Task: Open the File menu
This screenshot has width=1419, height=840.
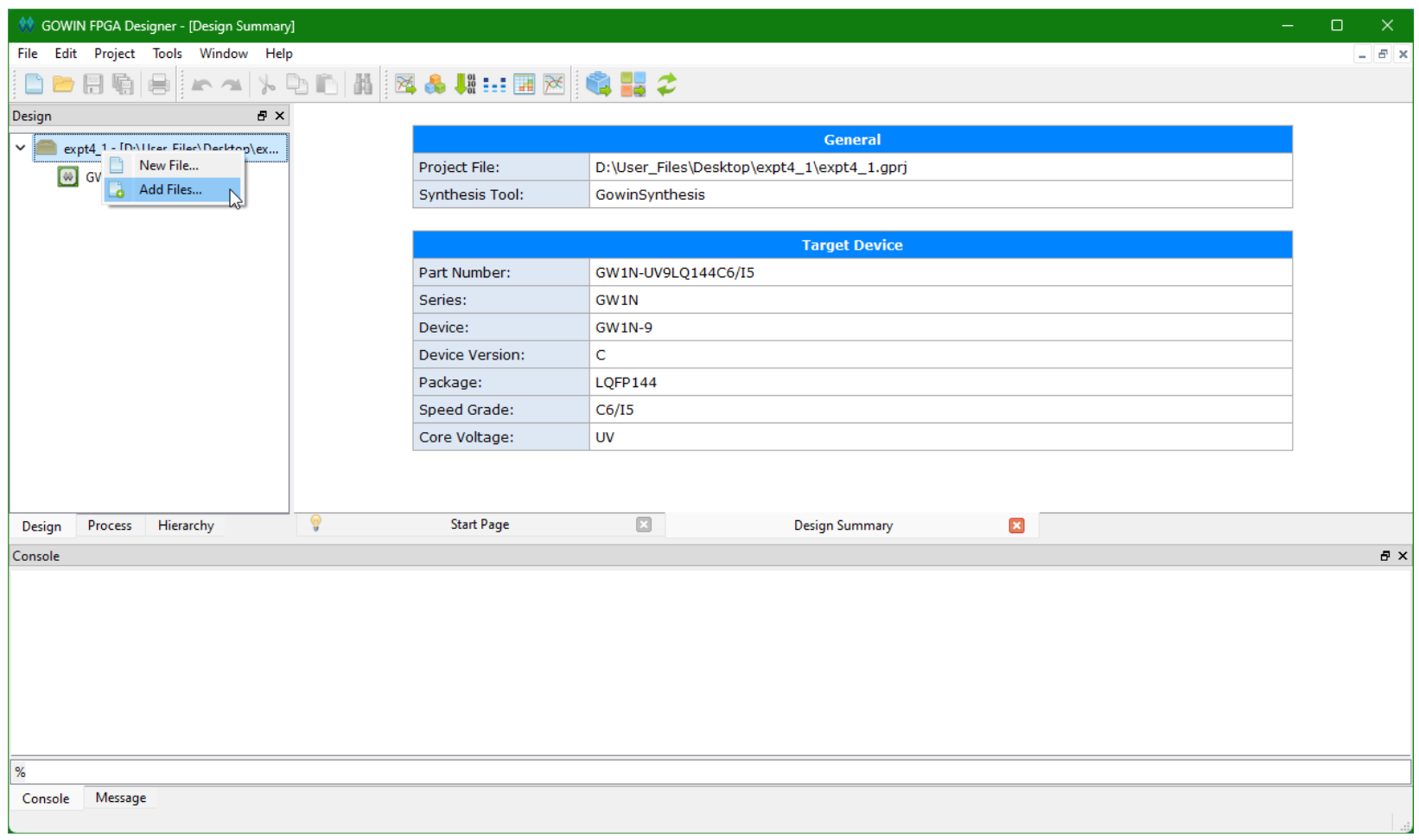Action: click(x=28, y=54)
